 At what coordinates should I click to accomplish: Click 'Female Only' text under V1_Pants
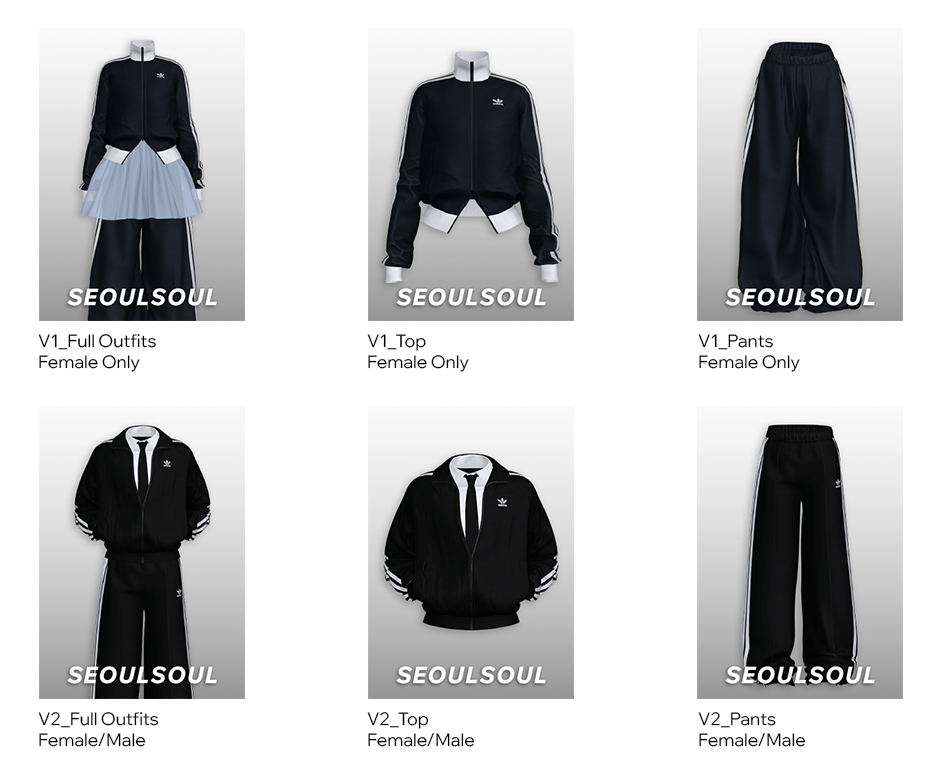click(749, 362)
